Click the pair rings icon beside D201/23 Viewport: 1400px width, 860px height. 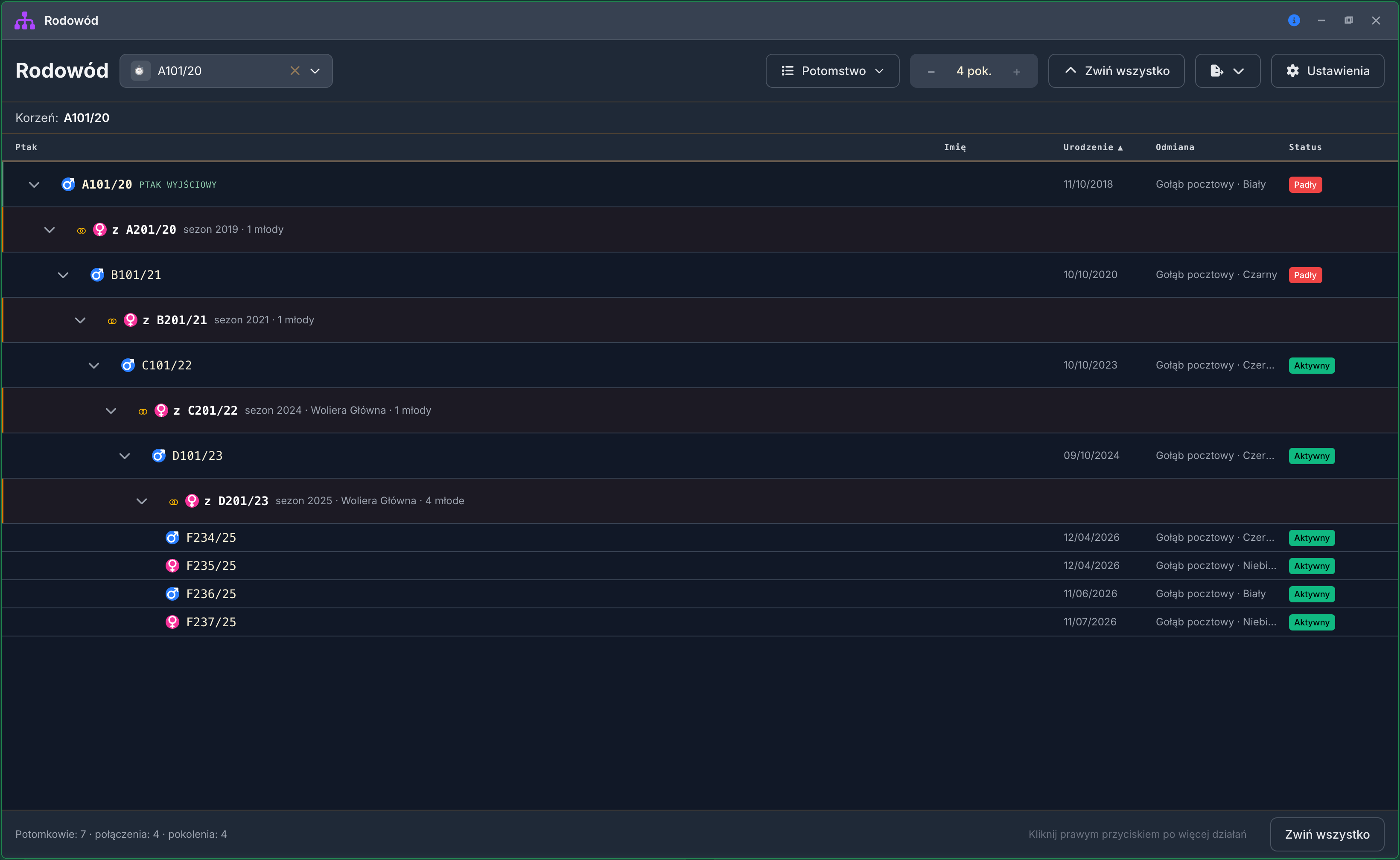click(x=174, y=502)
